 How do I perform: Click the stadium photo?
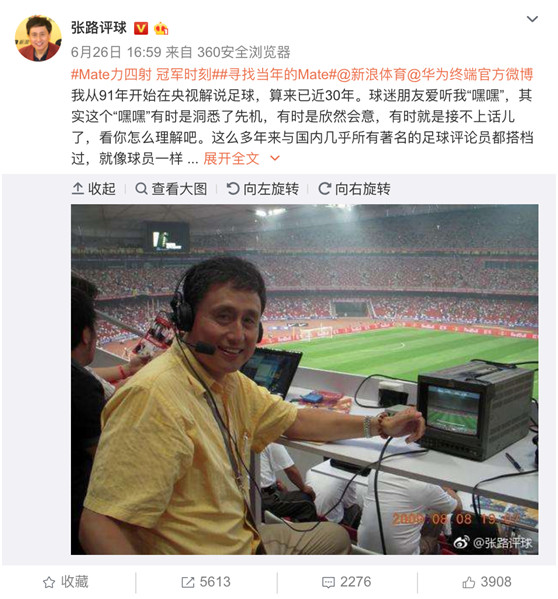pyautogui.click(x=304, y=379)
